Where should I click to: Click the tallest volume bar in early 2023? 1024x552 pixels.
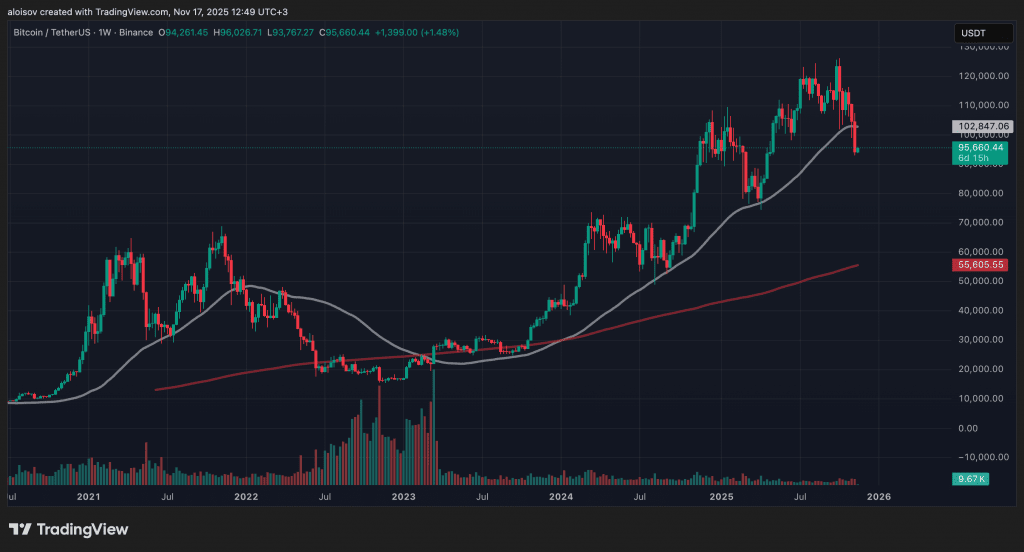[434, 427]
